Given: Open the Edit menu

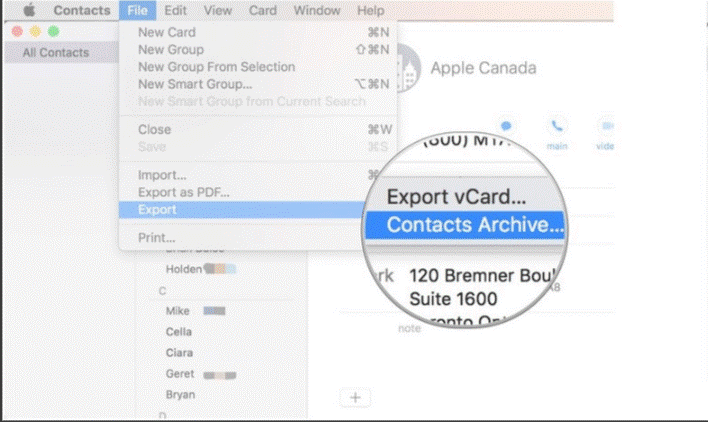Looking at the screenshot, I should pos(175,10).
